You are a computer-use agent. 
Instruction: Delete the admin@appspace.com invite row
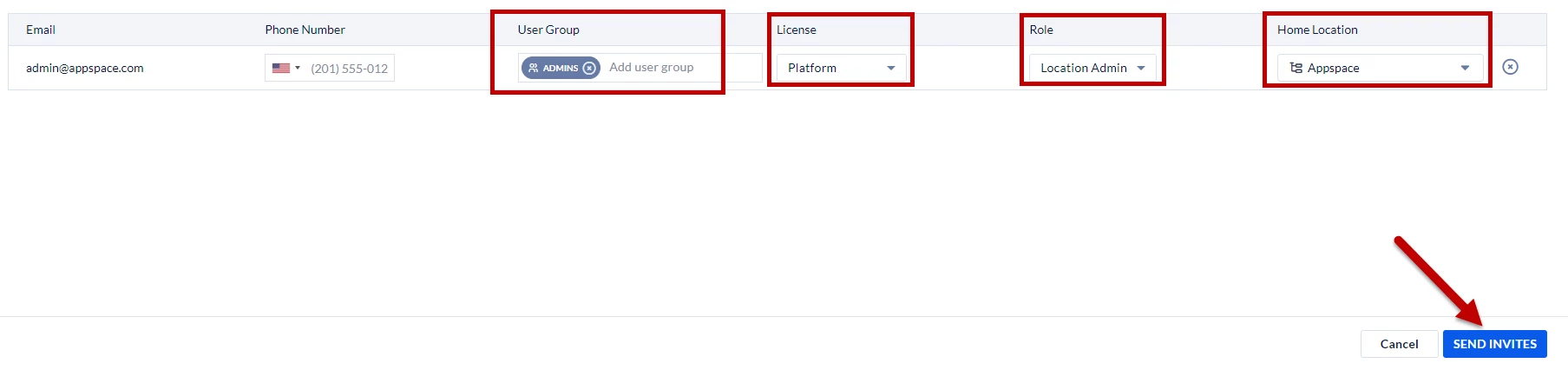pos(1510,67)
